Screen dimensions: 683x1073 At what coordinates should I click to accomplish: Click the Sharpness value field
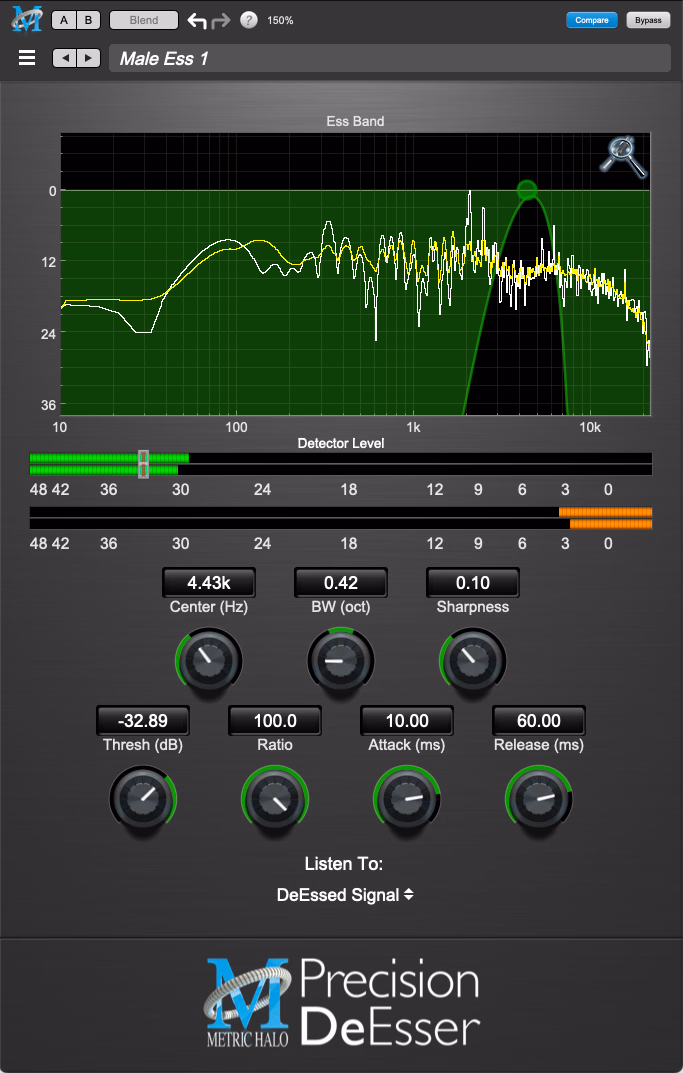(x=473, y=583)
